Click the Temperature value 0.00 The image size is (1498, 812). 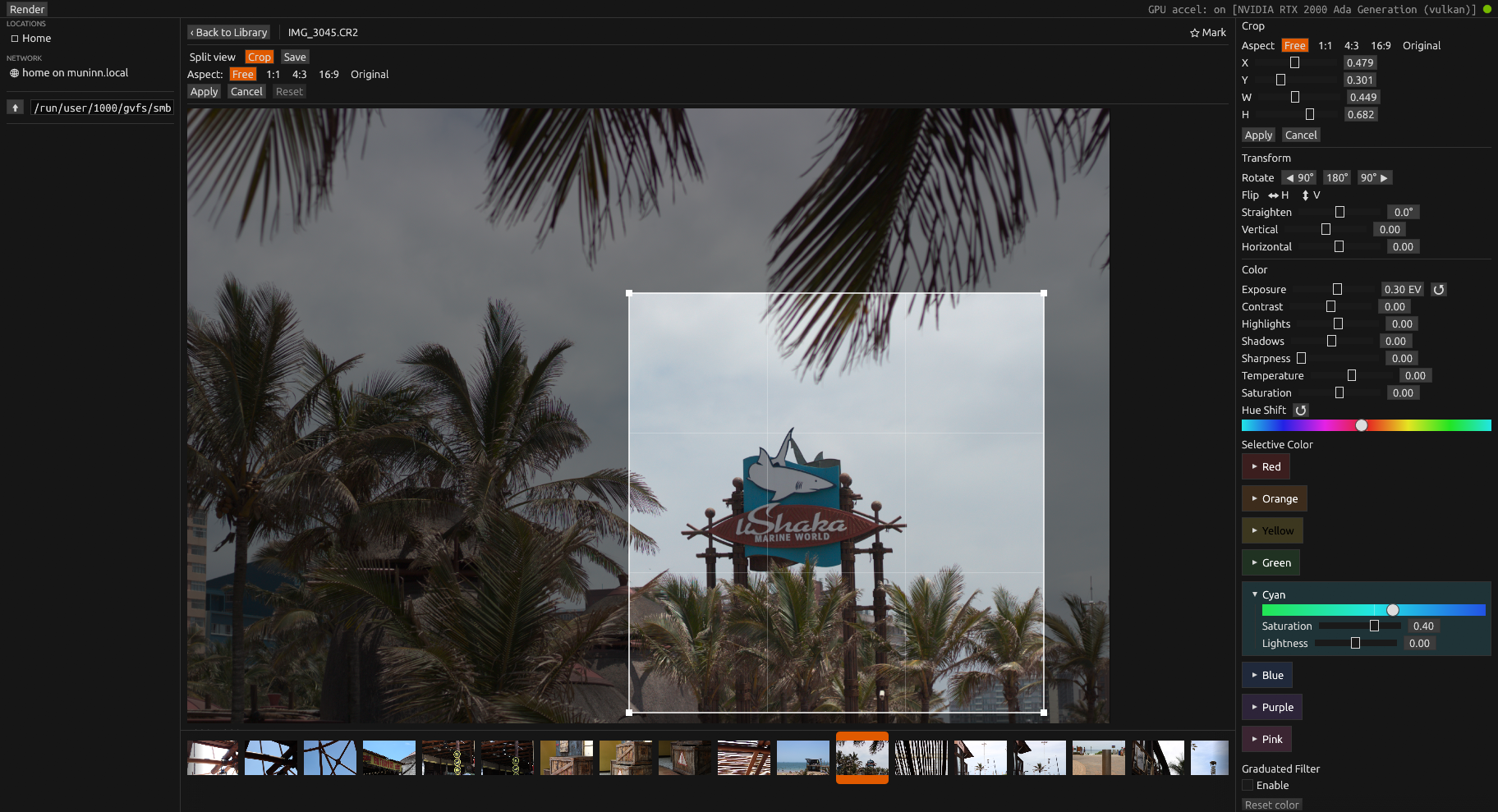pos(1415,376)
